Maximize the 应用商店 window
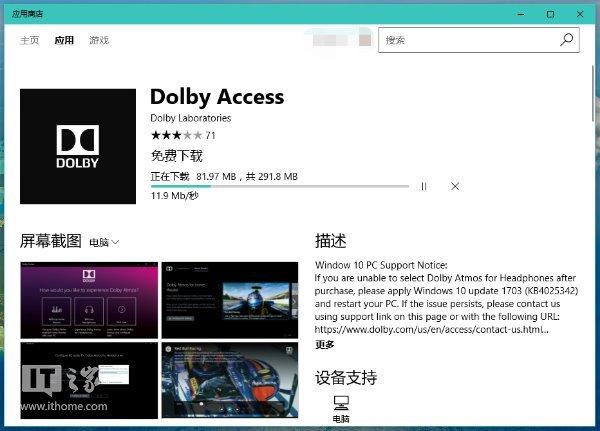Viewport: 600px width, 431px height. (550, 14)
